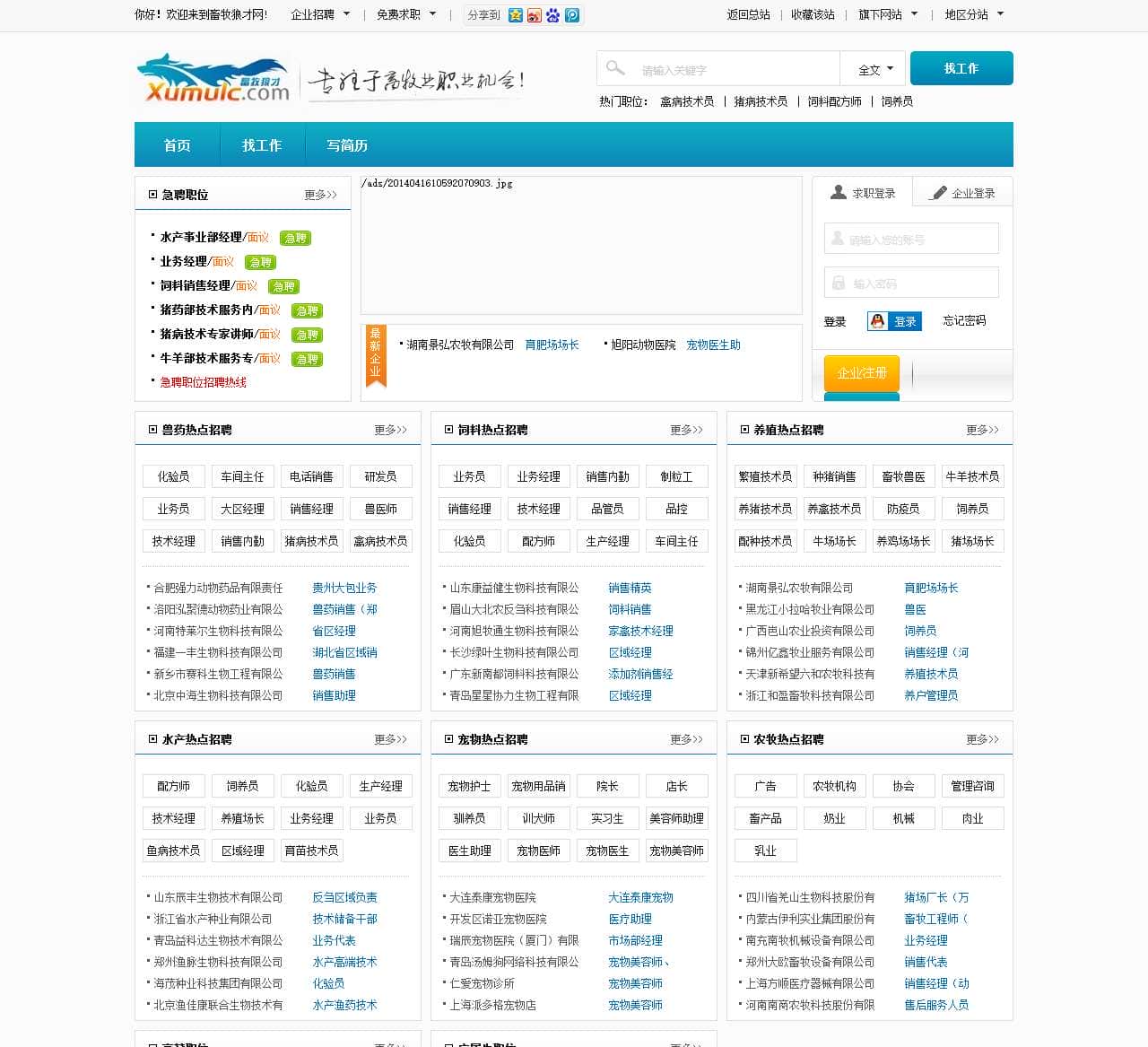Select 制粒工 tag in 饲料热点招聘
Viewport: 1148px width, 1047px height.
(x=677, y=476)
